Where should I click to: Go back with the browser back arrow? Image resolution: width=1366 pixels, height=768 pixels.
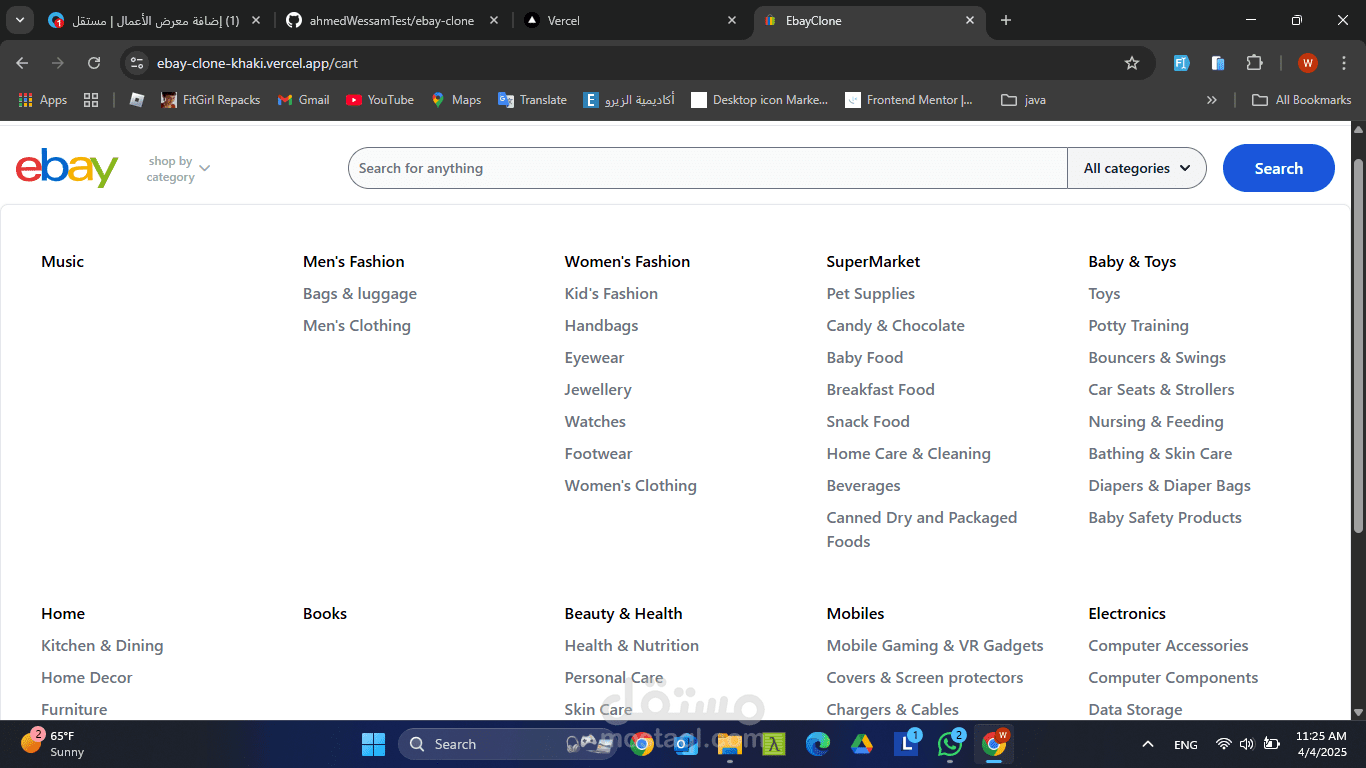[x=22, y=63]
